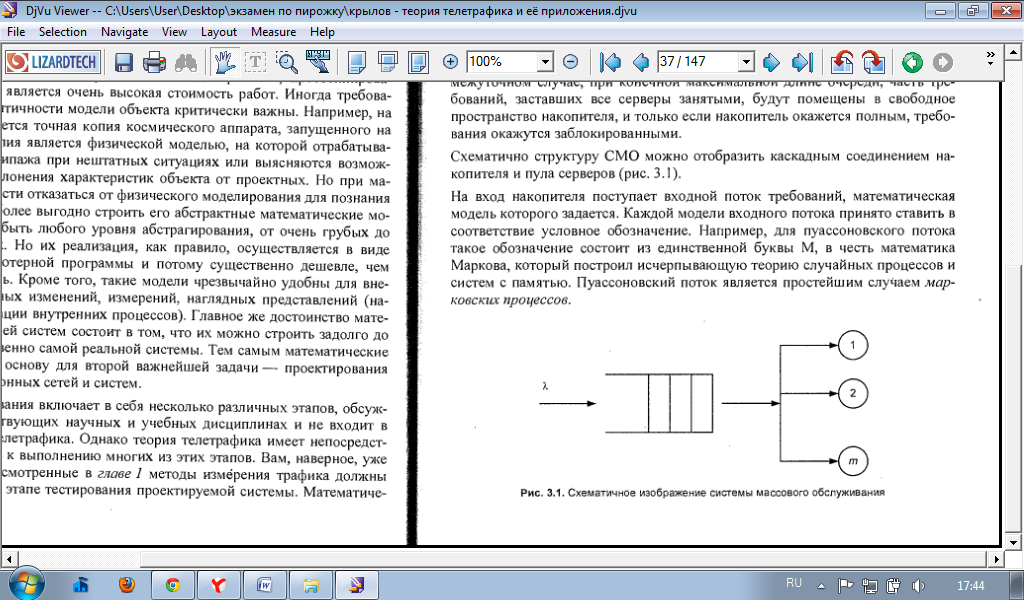The image size is (1024, 600).
Task: Save the document with the floppy icon
Action: click(x=123, y=63)
